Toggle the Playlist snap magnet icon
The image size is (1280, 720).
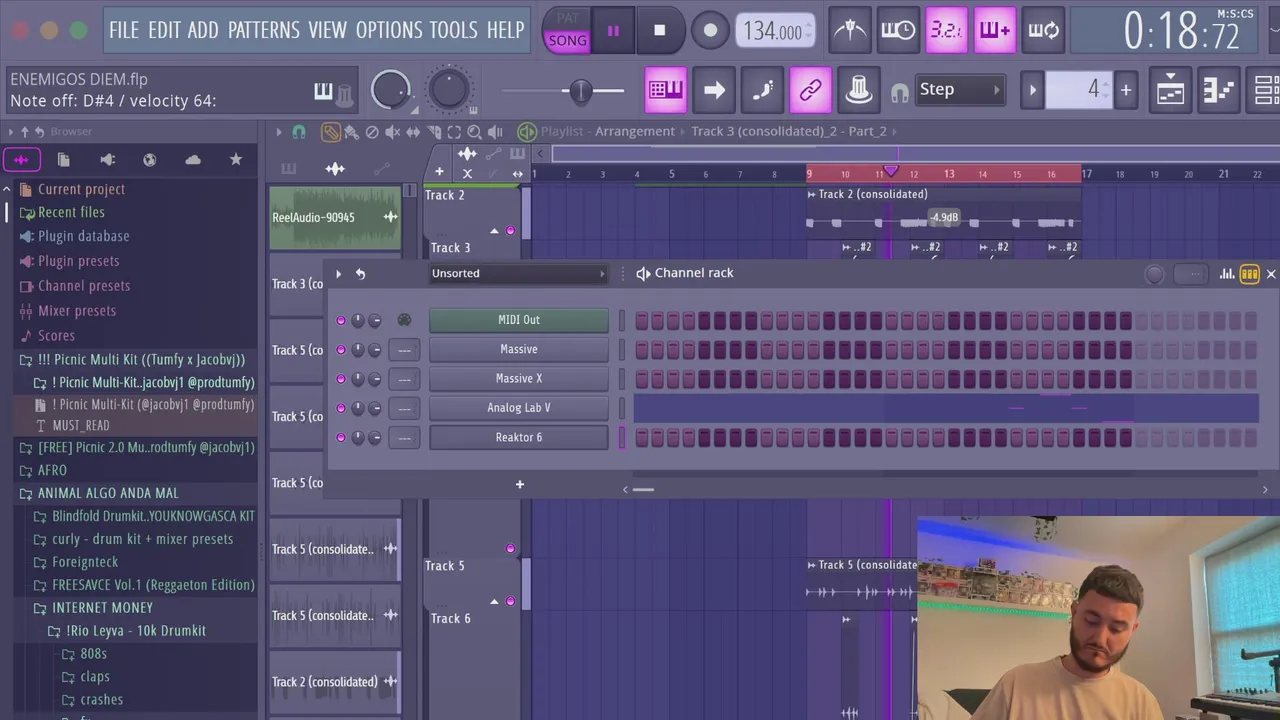tap(298, 131)
